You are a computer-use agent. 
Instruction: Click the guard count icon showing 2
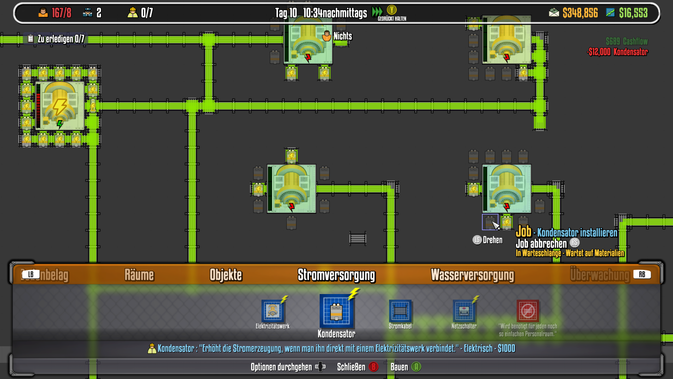pos(87,13)
